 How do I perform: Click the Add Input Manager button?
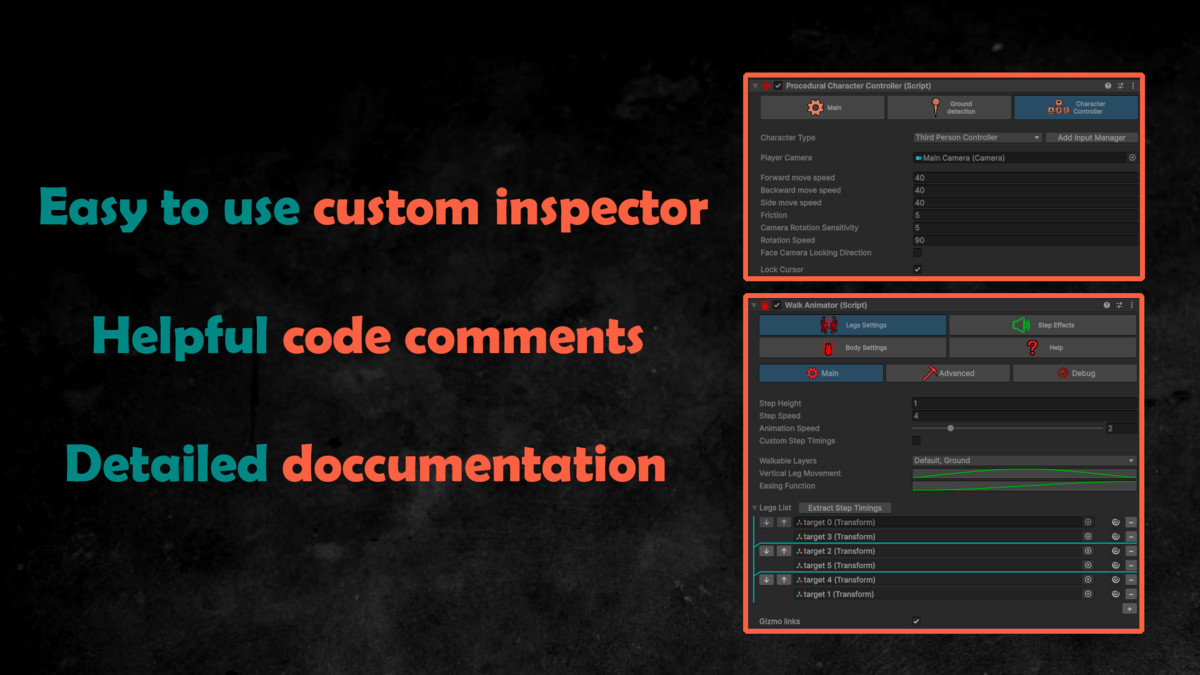click(x=1092, y=138)
